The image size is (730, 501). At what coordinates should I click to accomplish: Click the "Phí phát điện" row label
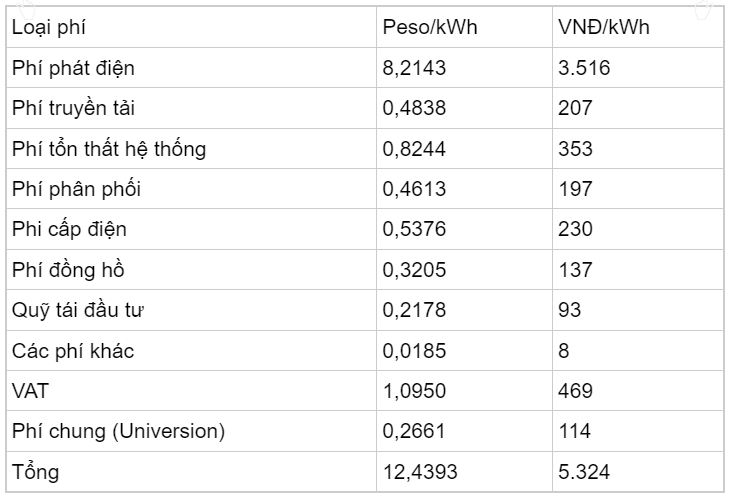(x=73, y=68)
